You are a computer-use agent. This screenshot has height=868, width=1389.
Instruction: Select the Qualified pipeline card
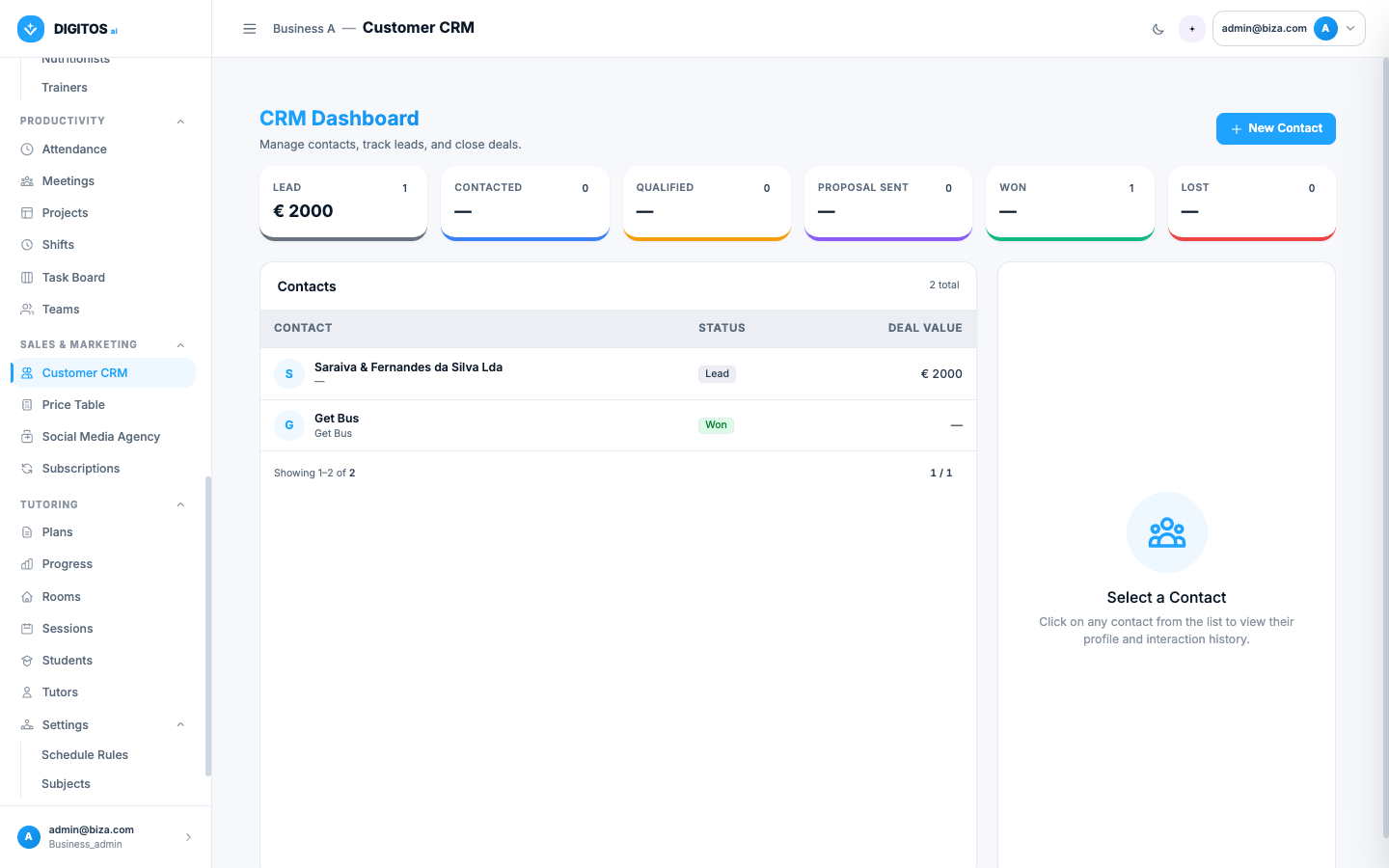[x=707, y=203]
